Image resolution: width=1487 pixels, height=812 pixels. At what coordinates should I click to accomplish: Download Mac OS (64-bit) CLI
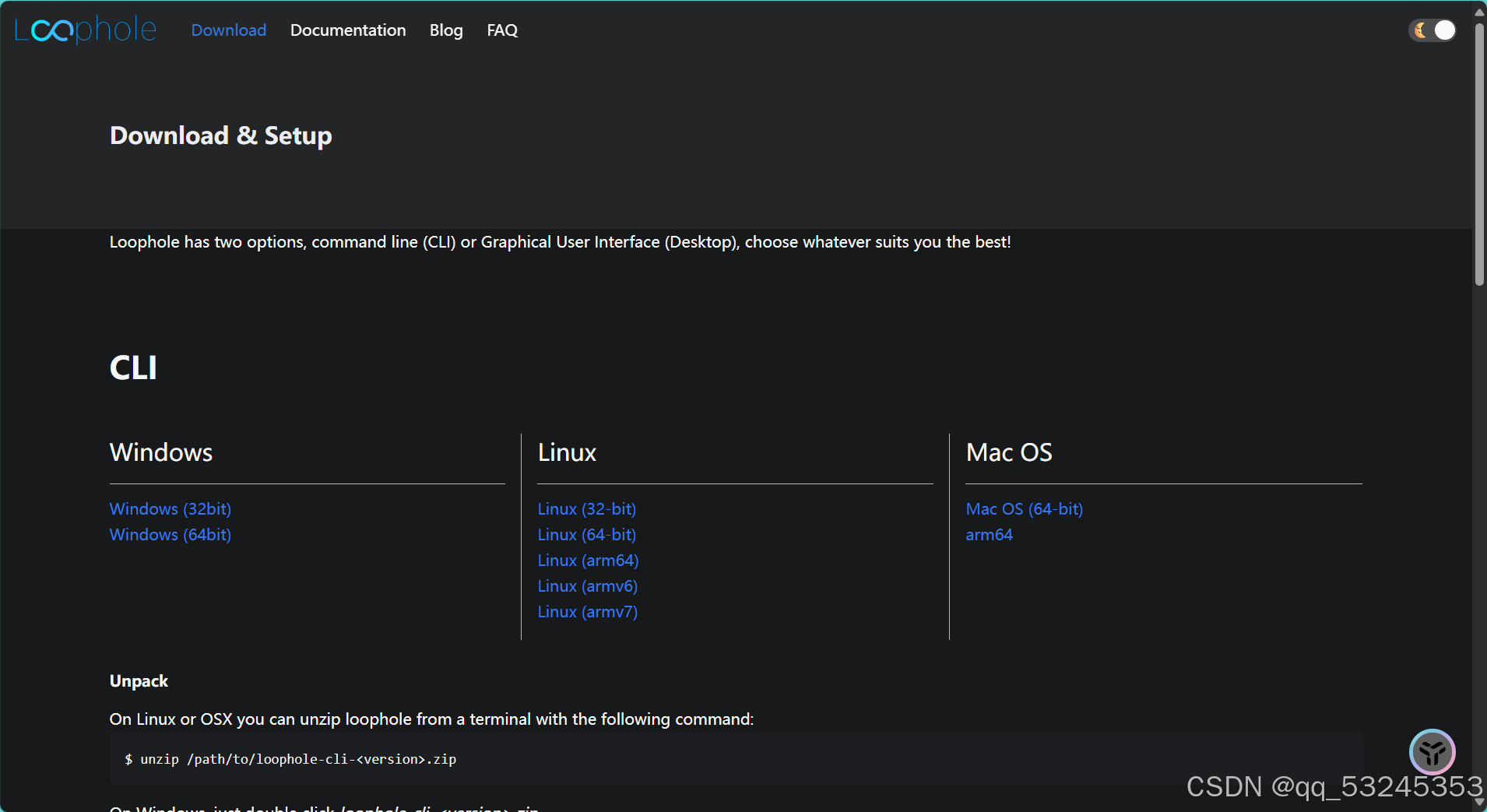[1025, 509]
